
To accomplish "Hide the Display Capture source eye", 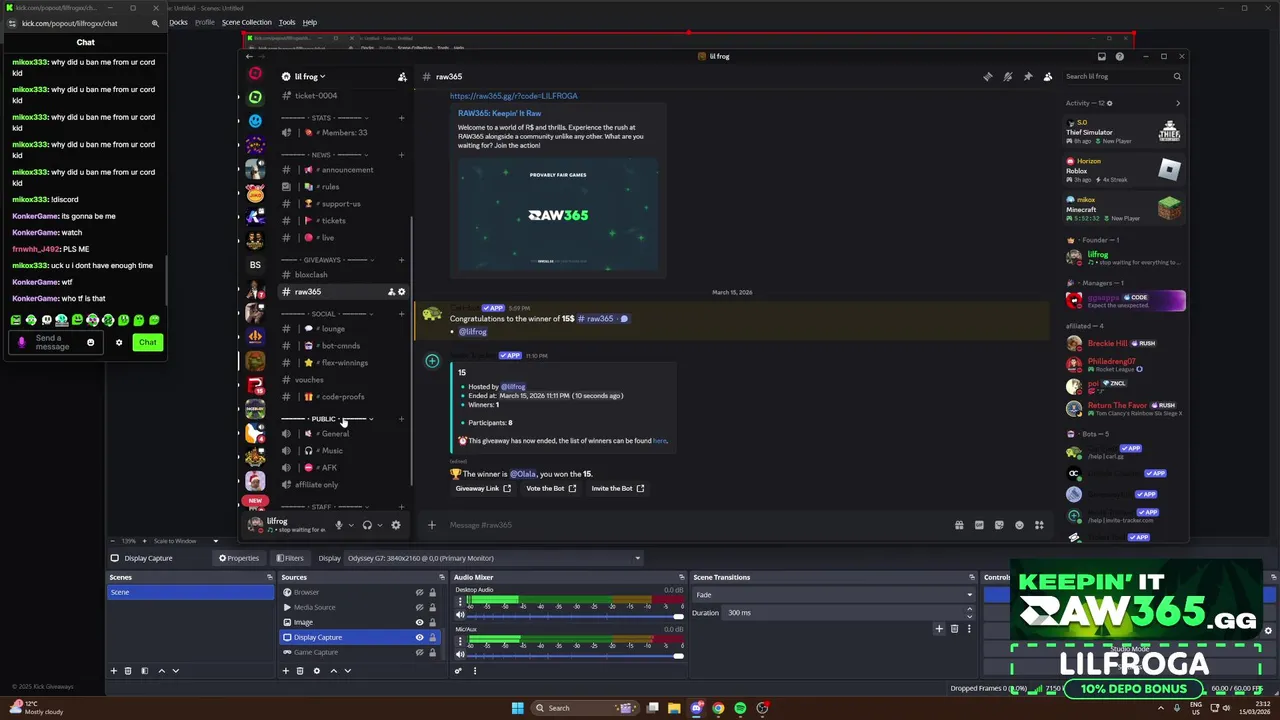I will (419, 637).
